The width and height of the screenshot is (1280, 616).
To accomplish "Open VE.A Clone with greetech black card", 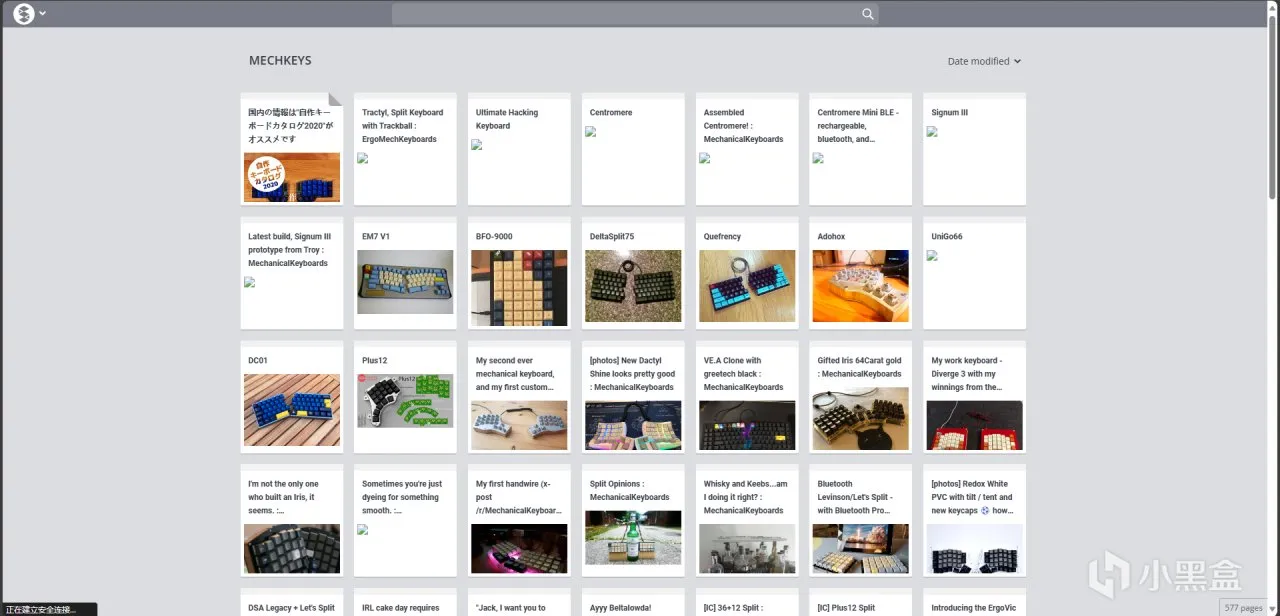I will click(x=747, y=397).
